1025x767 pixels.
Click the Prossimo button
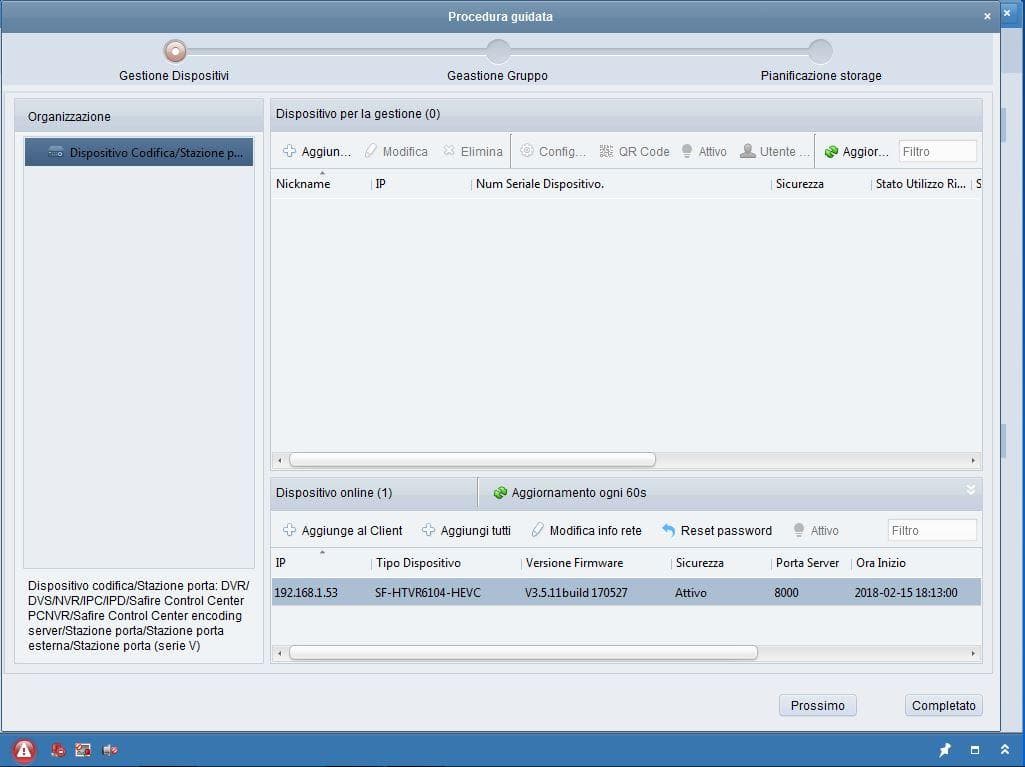817,706
